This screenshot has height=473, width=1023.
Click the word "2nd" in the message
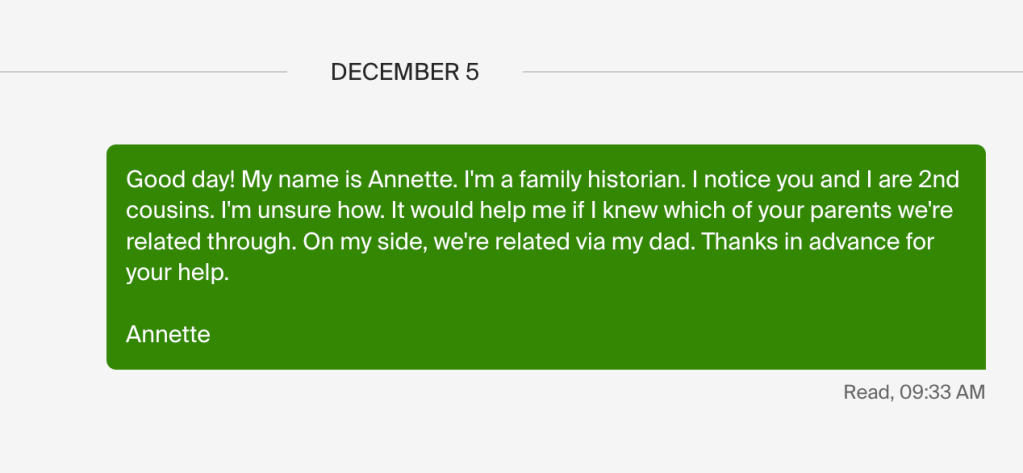click(938, 180)
